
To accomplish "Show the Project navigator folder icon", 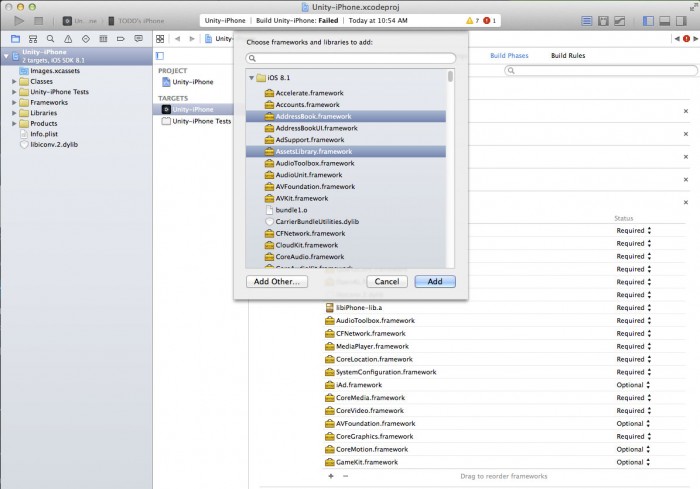I will pos(14,38).
